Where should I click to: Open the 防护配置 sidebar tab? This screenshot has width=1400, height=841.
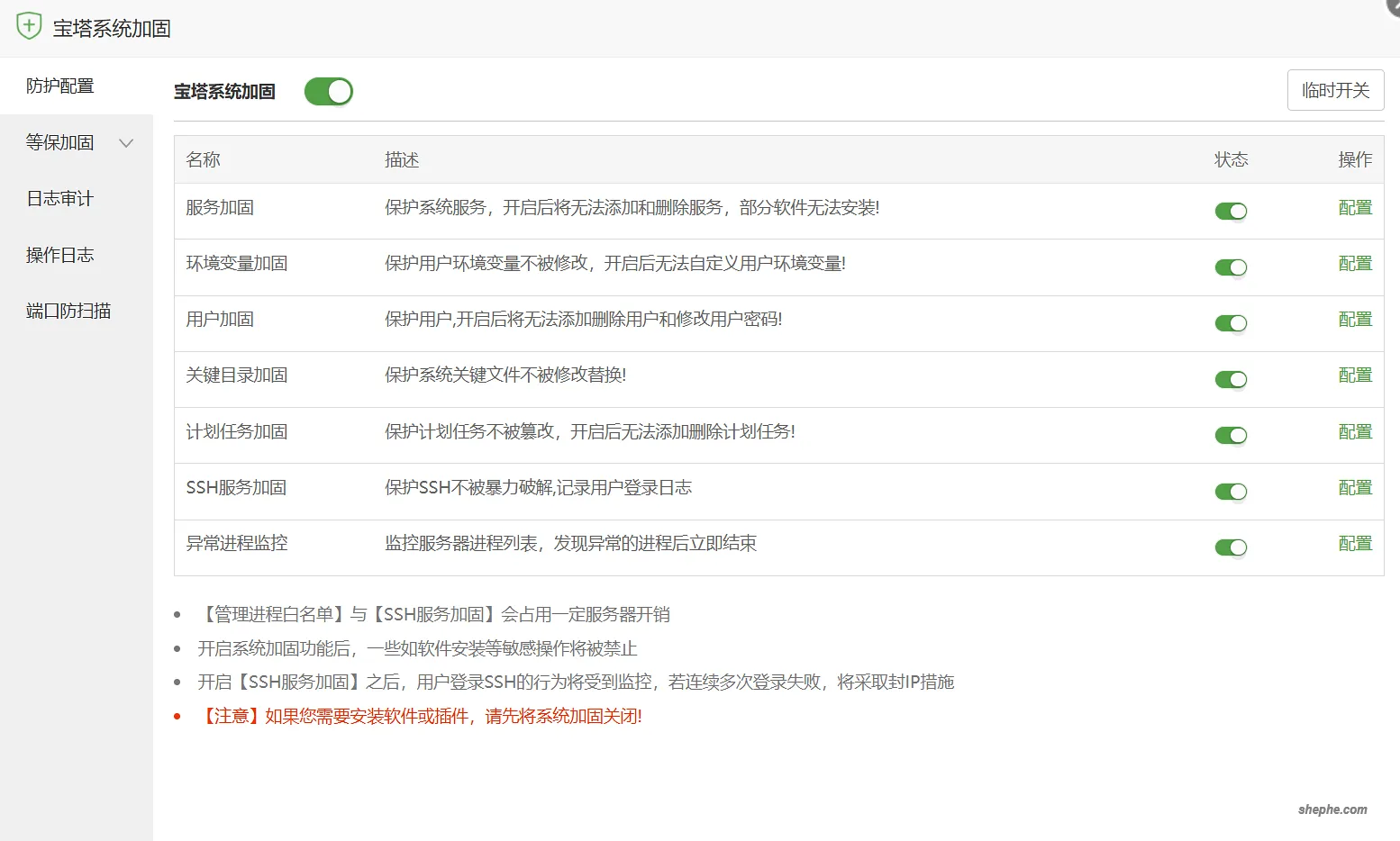60,86
